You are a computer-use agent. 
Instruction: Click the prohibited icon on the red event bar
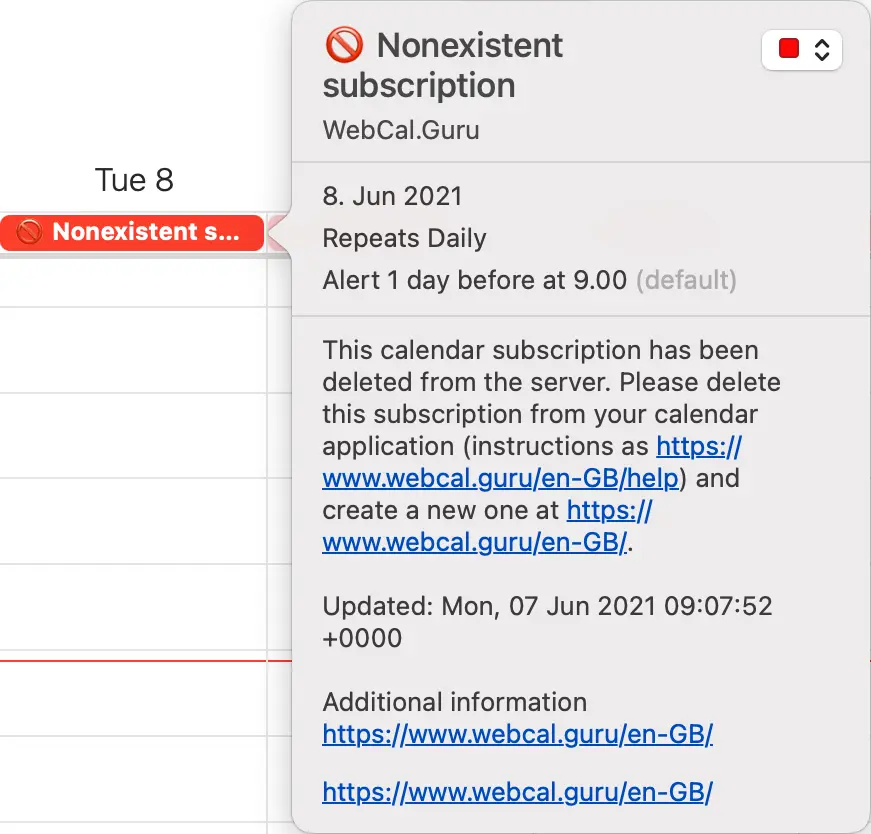(x=29, y=232)
